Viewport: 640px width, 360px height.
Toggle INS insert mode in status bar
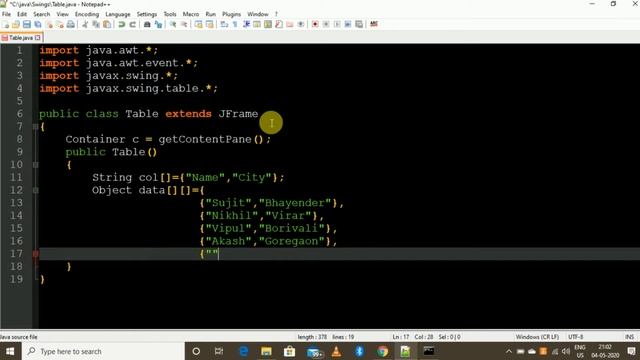click(629, 337)
